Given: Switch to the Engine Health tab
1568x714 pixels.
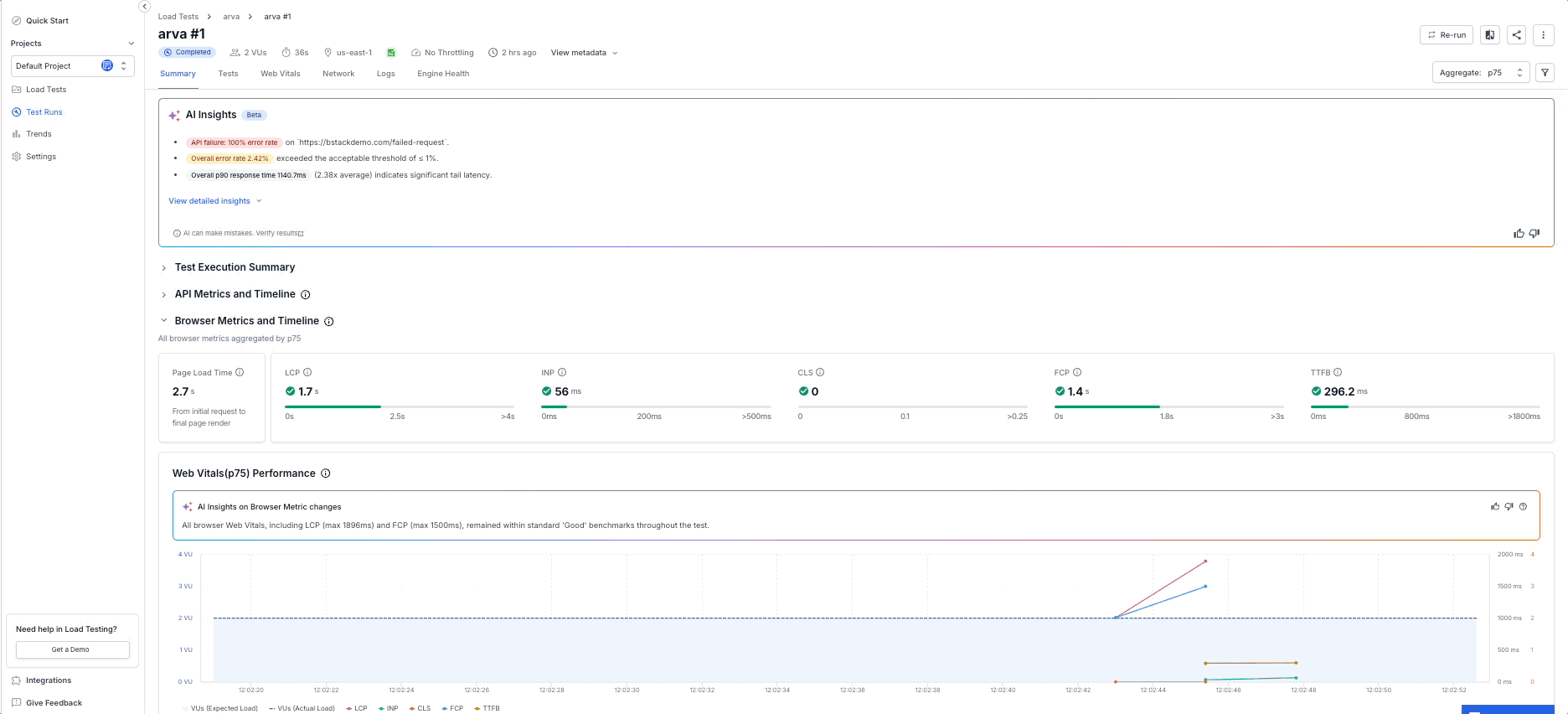Looking at the screenshot, I should pyautogui.click(x=443, y=74).
